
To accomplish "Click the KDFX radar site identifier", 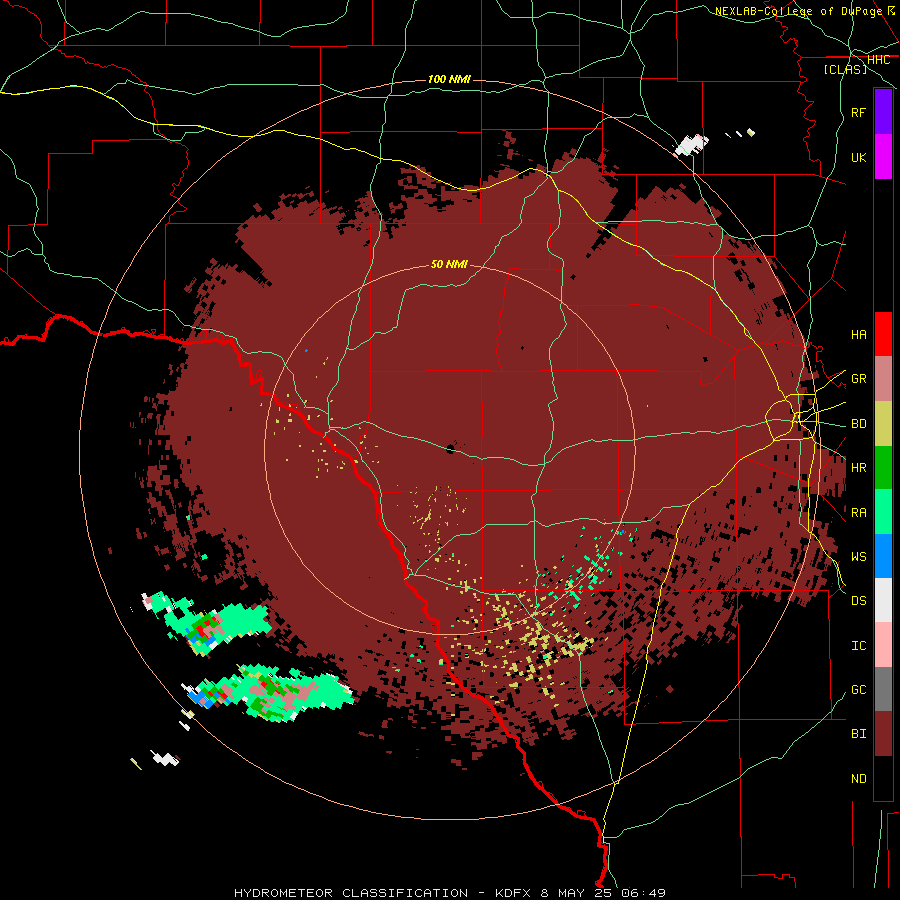I will coord(514,893).
